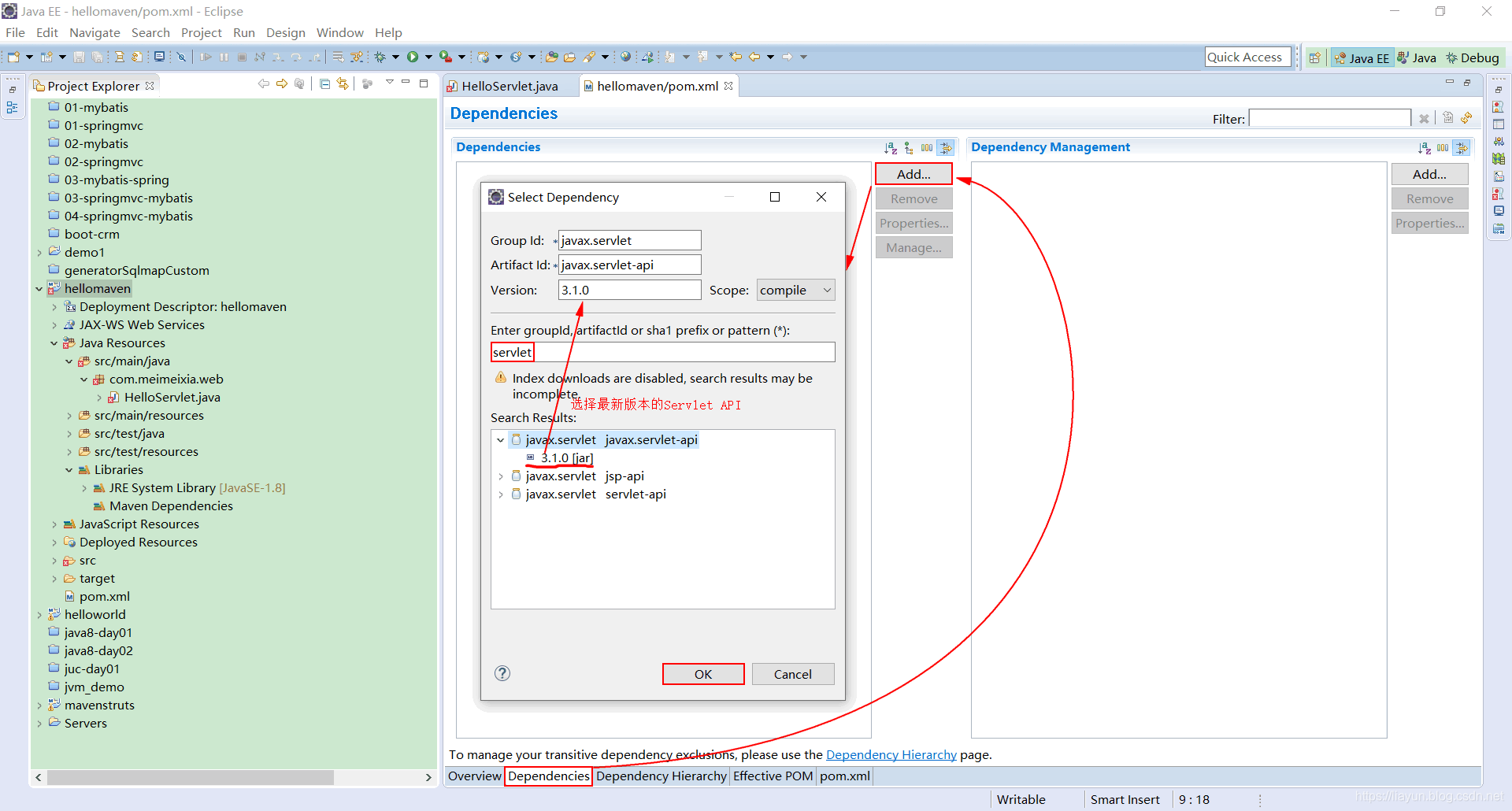Switch to the Java perspective
The width and height of the screenshot is (1512, 811).
coord(1417,57)
